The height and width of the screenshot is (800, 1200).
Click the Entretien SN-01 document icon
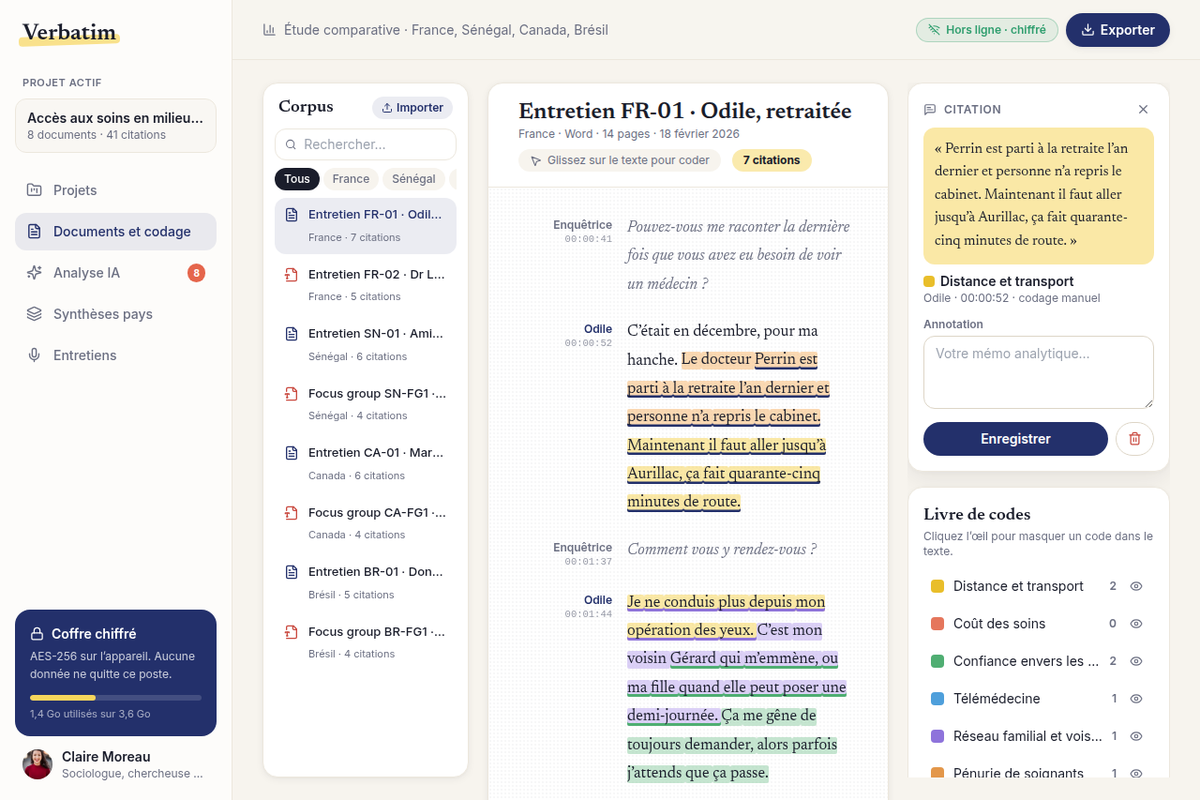[x=292, y=334]
